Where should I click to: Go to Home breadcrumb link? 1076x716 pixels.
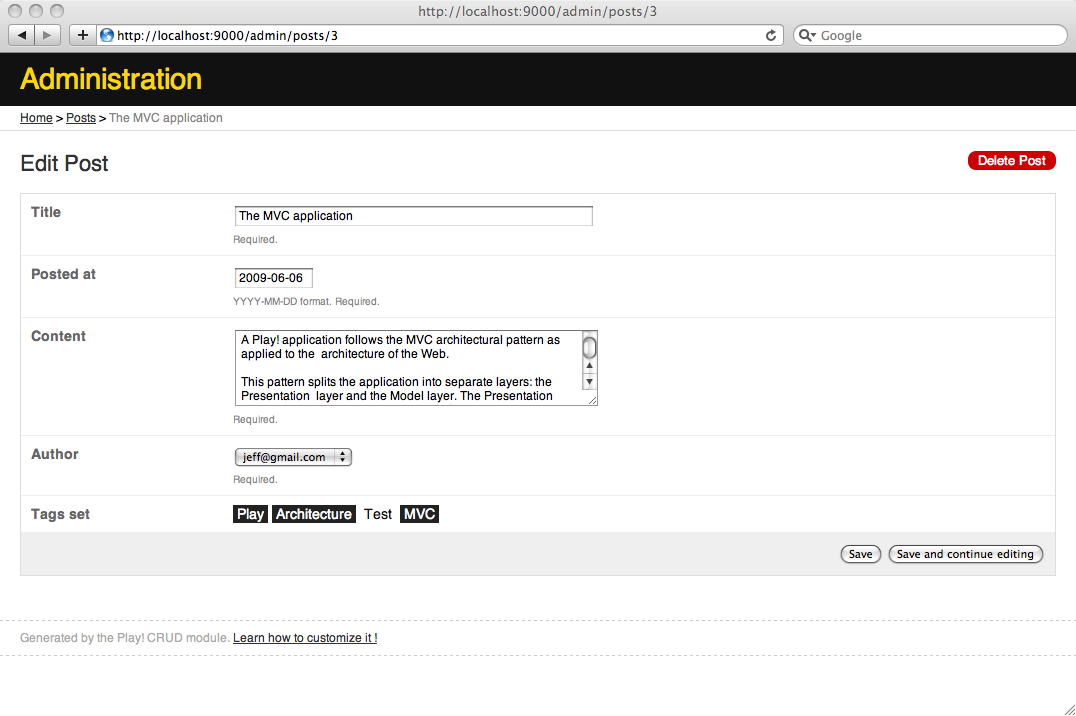click(36, 118)
